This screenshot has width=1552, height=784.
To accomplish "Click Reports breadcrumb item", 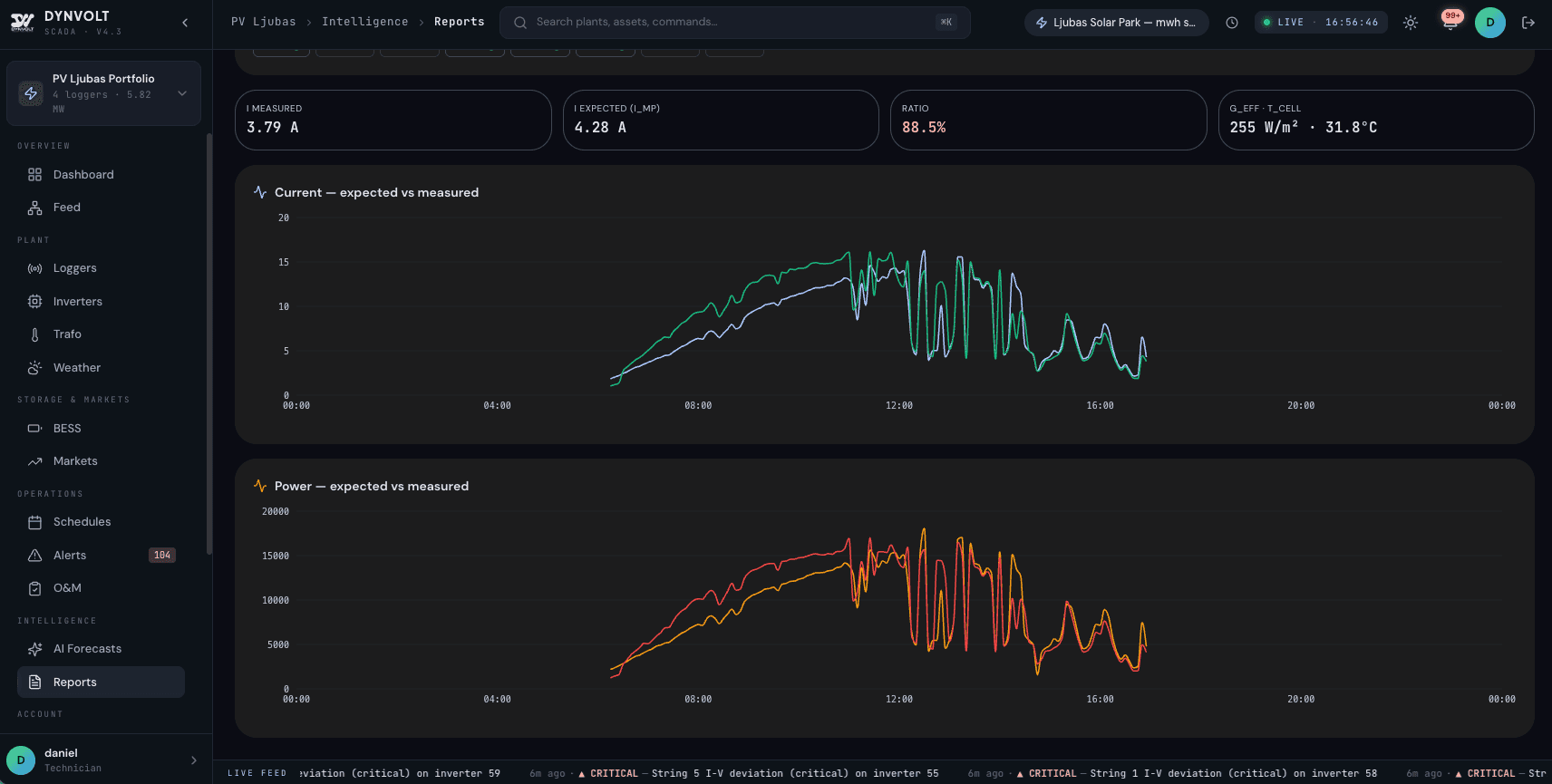I will click(460, 22).
